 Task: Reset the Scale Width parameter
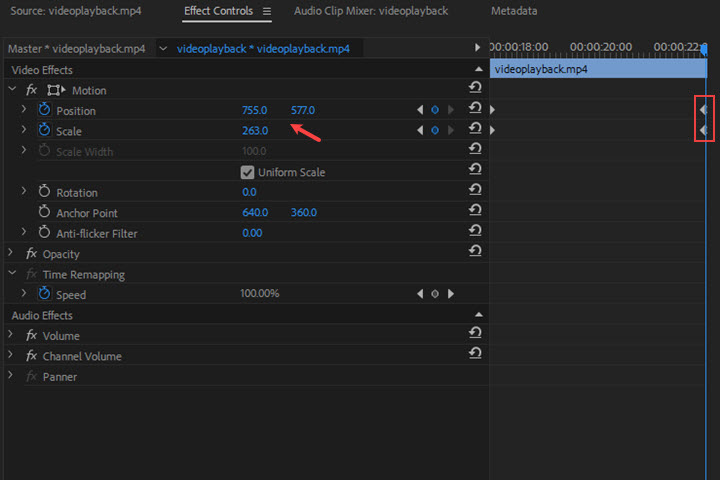475,148
